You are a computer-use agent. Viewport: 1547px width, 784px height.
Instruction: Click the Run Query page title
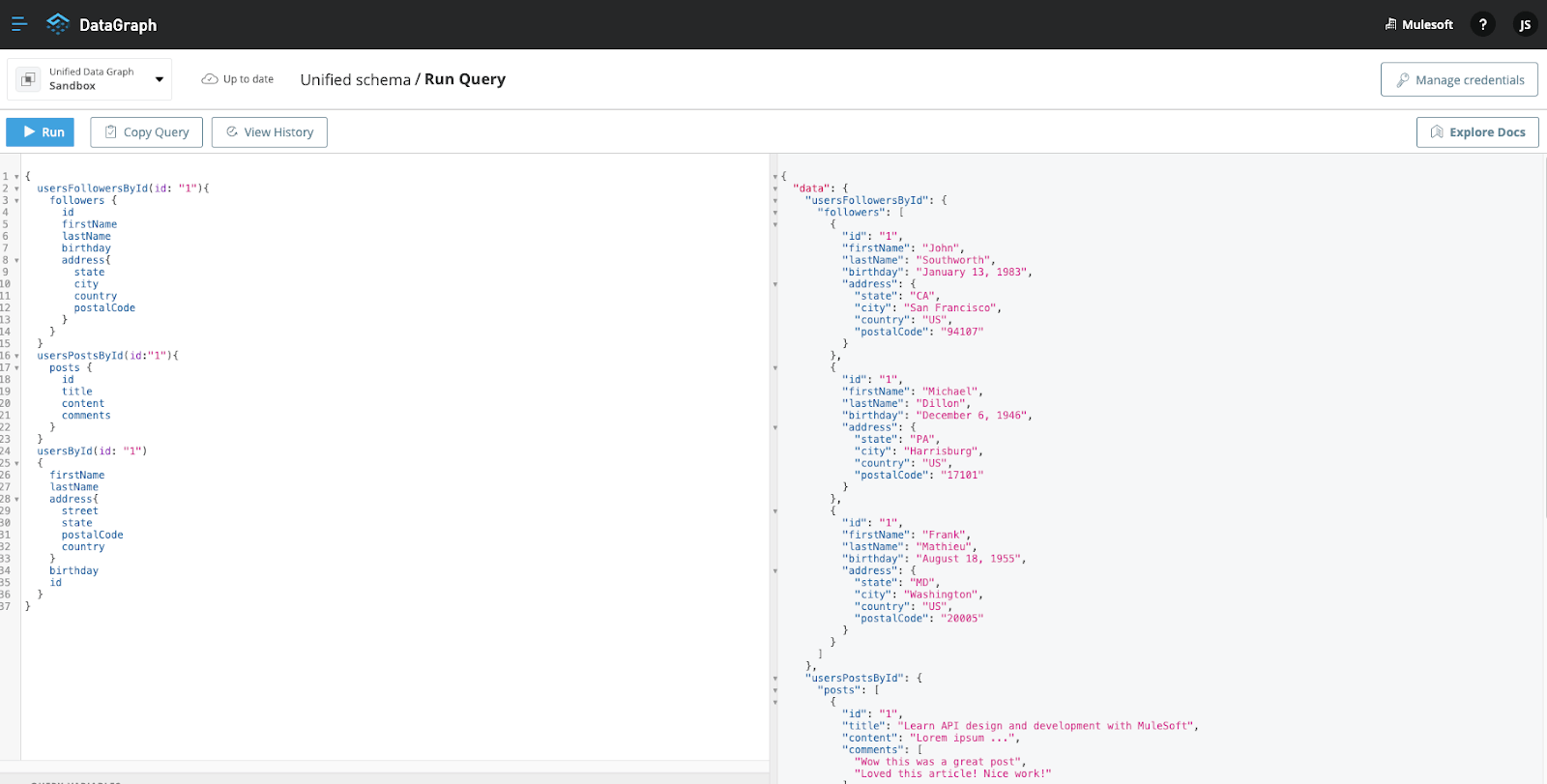(x=465, y=79)
